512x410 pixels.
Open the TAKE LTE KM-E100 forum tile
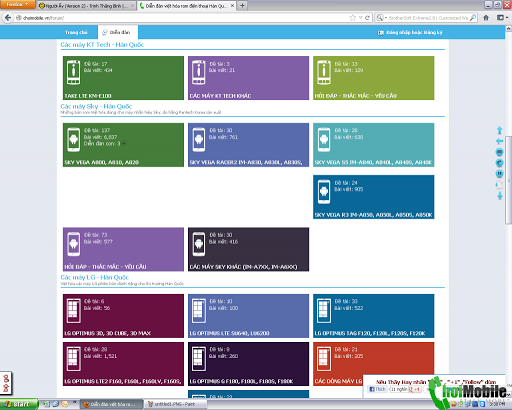[x=123, y=78]
